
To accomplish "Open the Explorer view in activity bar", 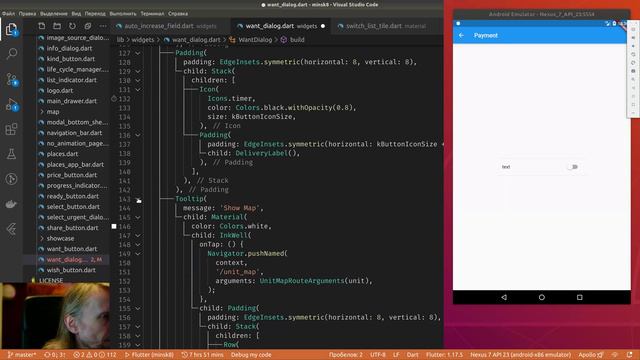I will pyautogui.click(x=11, y=29).
